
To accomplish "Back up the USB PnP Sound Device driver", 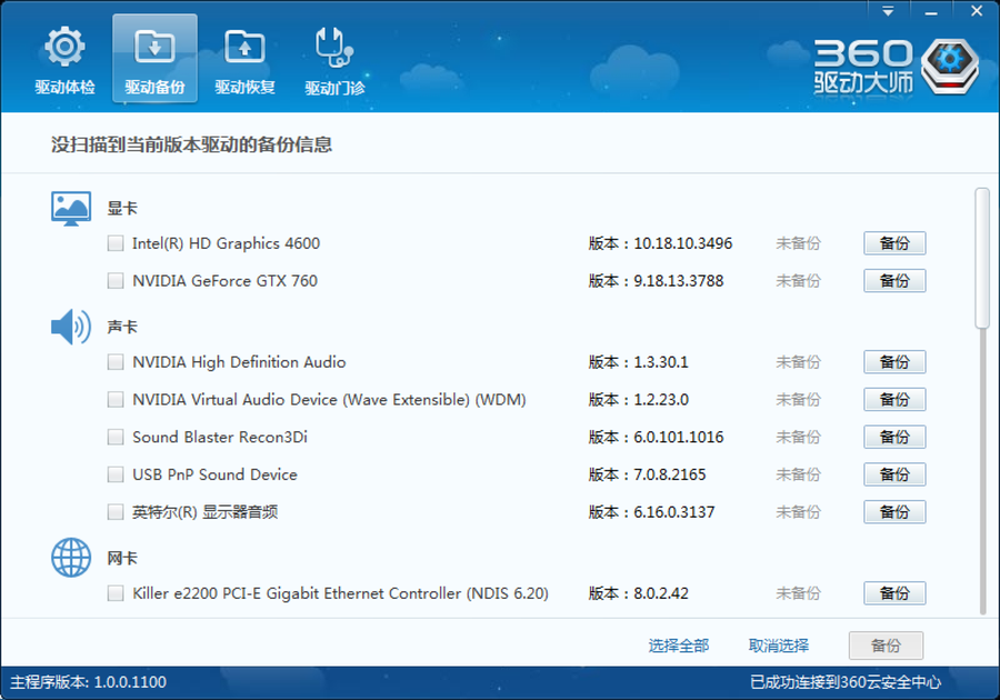I will tap(894, 474).
